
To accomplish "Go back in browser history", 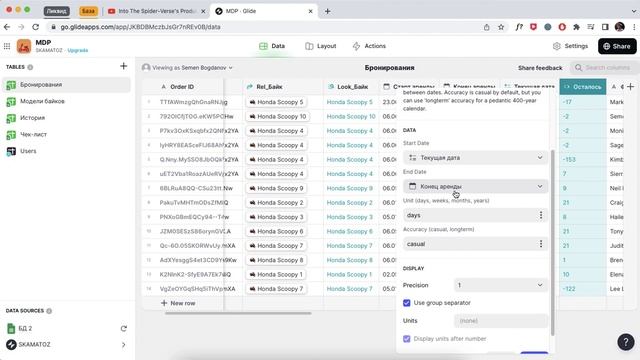I will [7, 27].
